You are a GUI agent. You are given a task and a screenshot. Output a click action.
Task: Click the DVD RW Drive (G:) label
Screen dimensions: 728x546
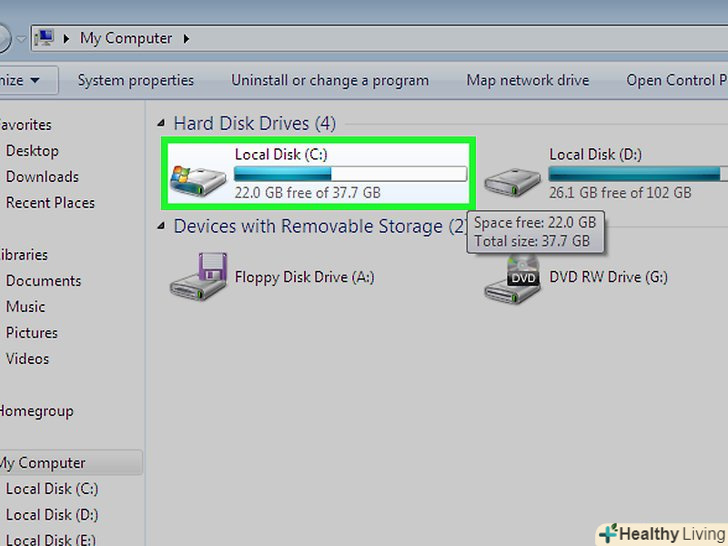609,277
